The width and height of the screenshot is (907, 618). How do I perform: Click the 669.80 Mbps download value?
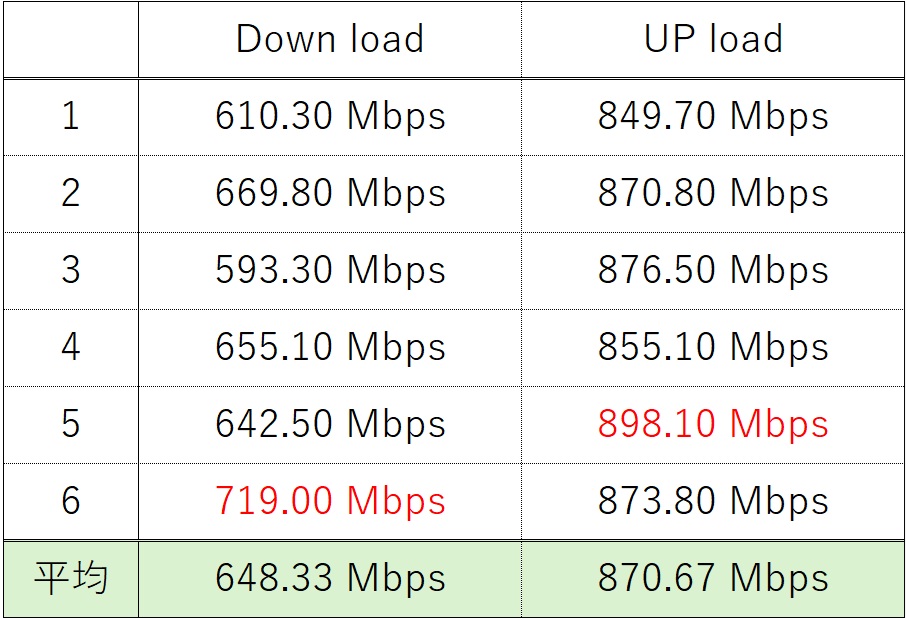330,193
